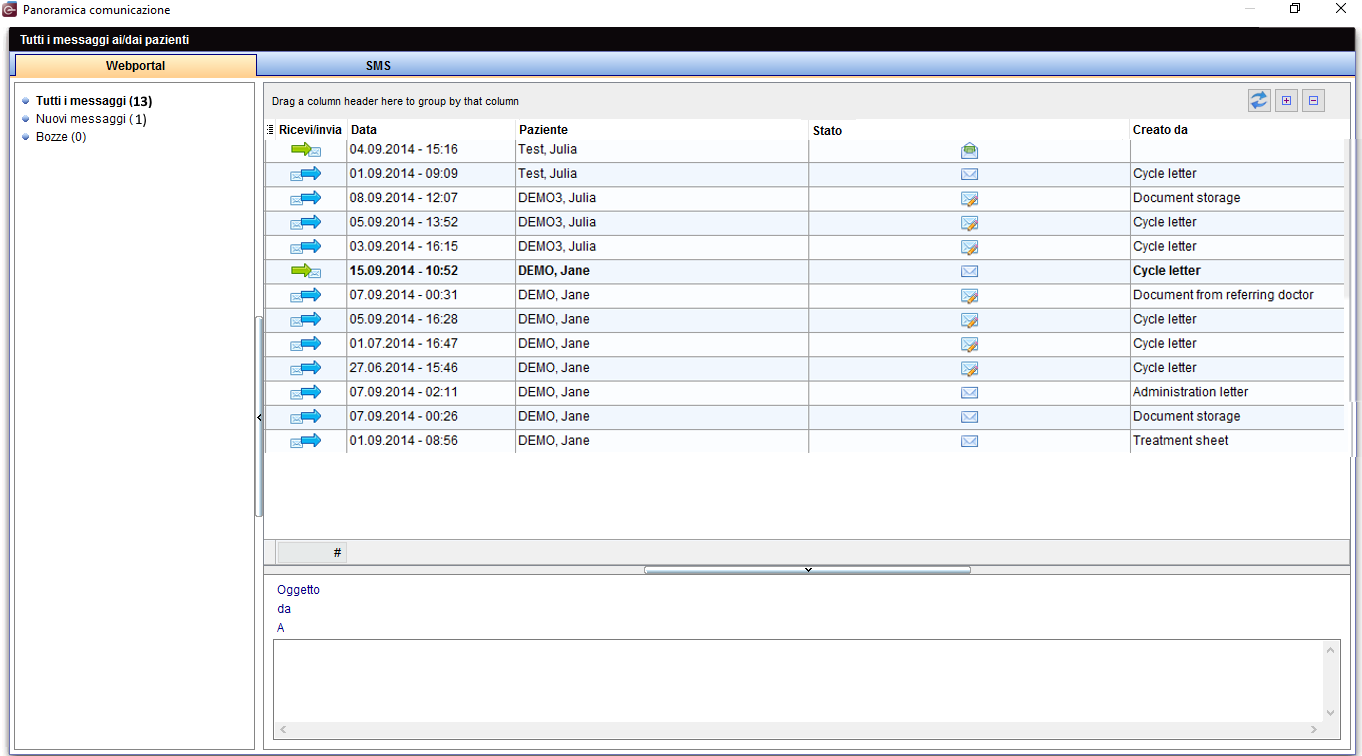Sort by the Data column header
1362x756 pixels.
[431, 130]
